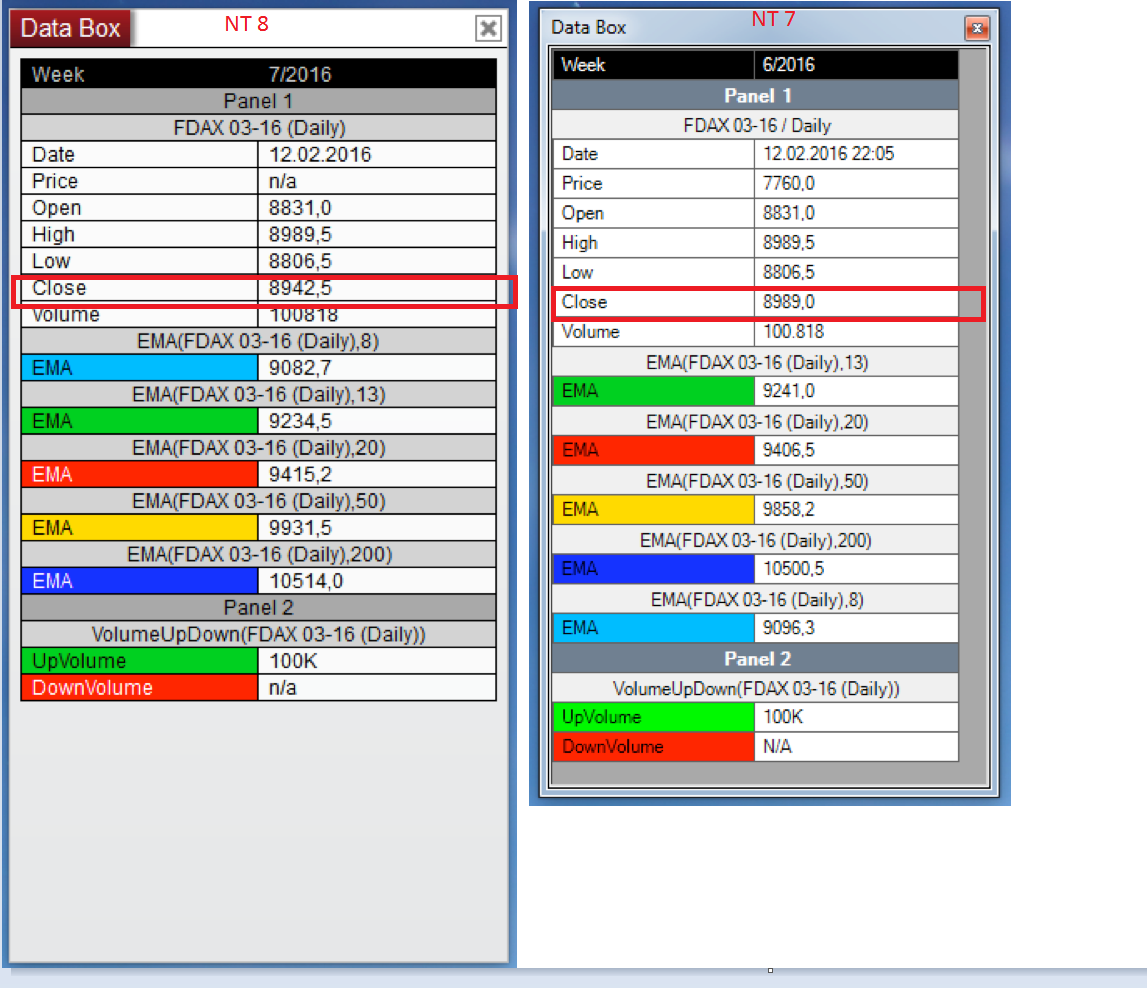1147x988 pixels.
Task: Click Price value 7760,0 in NT 7
Action: 856,184
